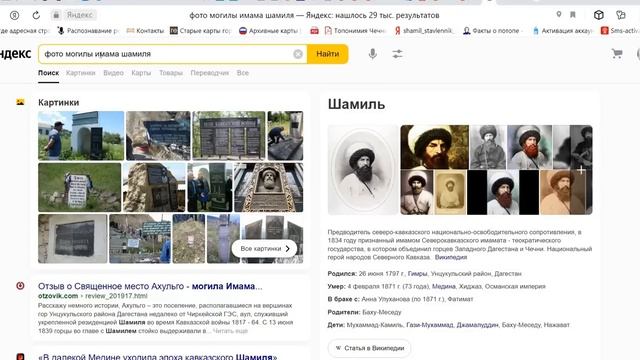The height and width of the screenshot is (360, 640).
Task: Click the yellow 'Найти' button
Action: (327, 54)
